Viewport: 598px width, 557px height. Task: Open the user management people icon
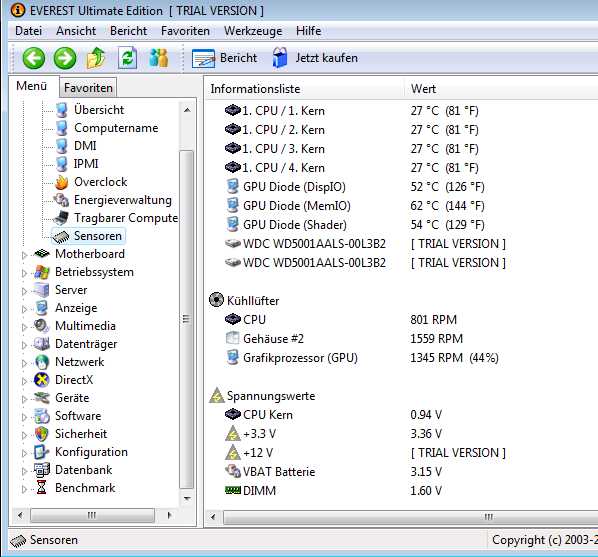[159, 58]
